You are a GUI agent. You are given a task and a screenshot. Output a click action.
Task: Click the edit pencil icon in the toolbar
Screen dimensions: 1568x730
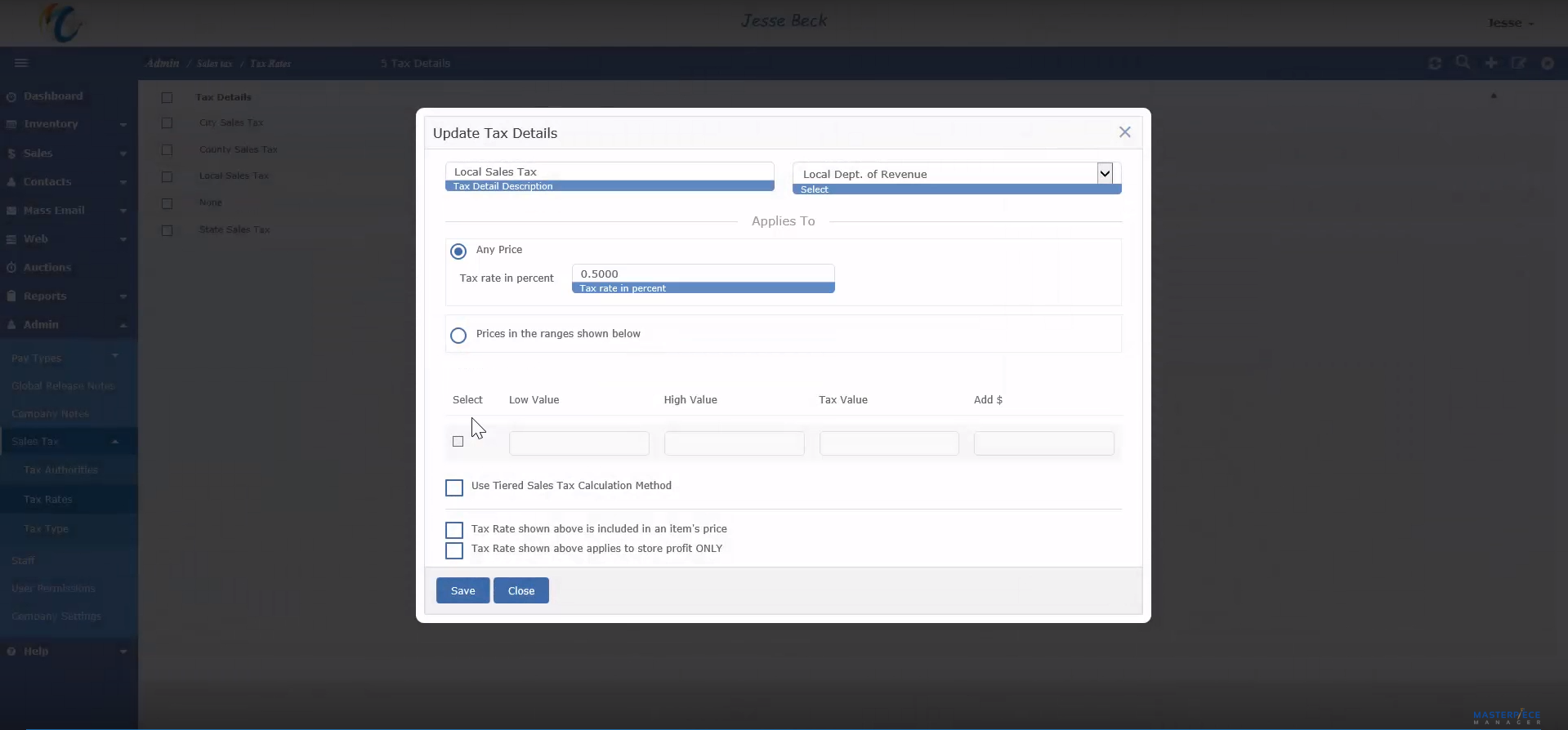pos(1519,63)
